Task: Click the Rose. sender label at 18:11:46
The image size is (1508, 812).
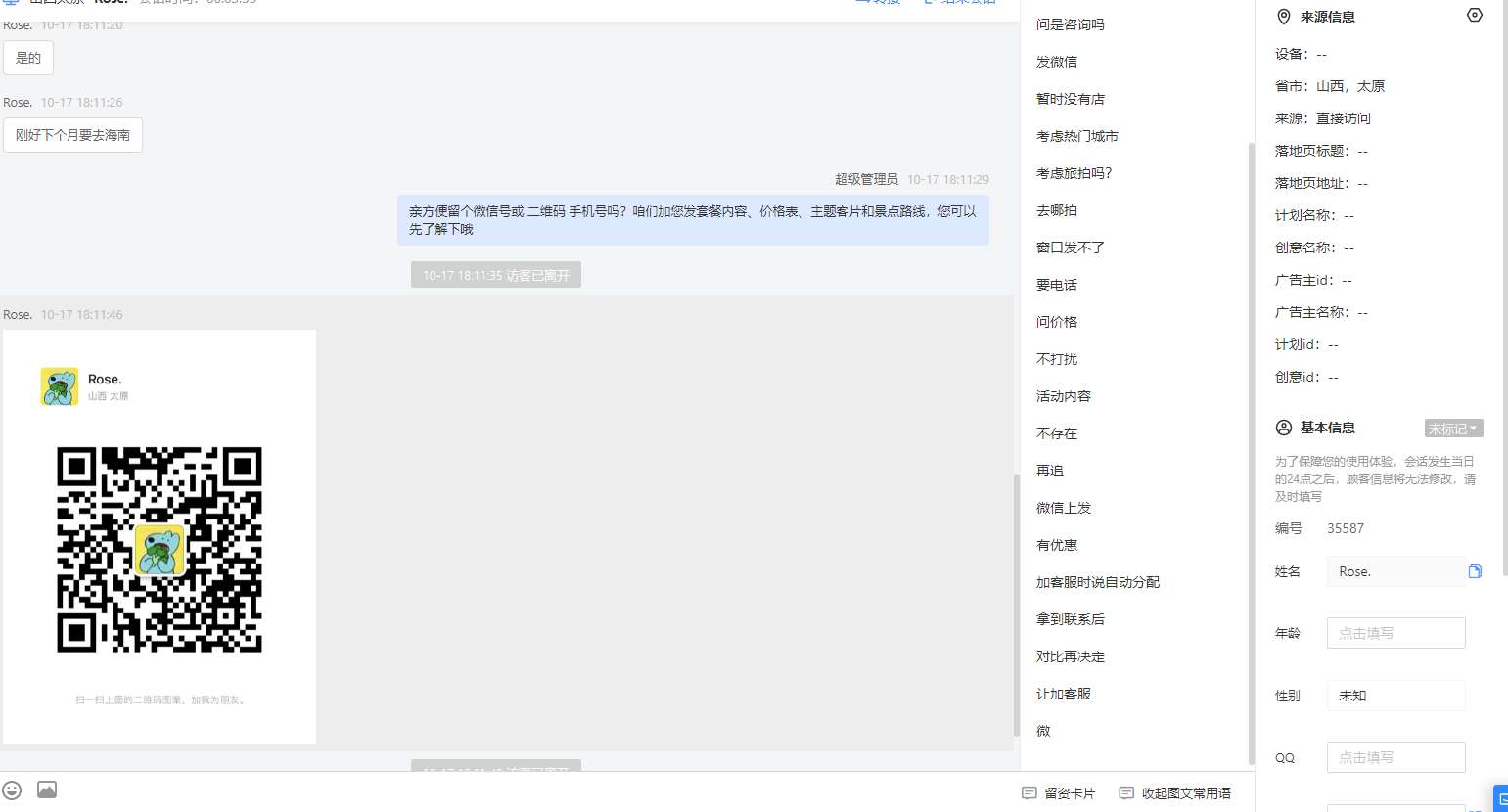Action: (x=18, y=314)
